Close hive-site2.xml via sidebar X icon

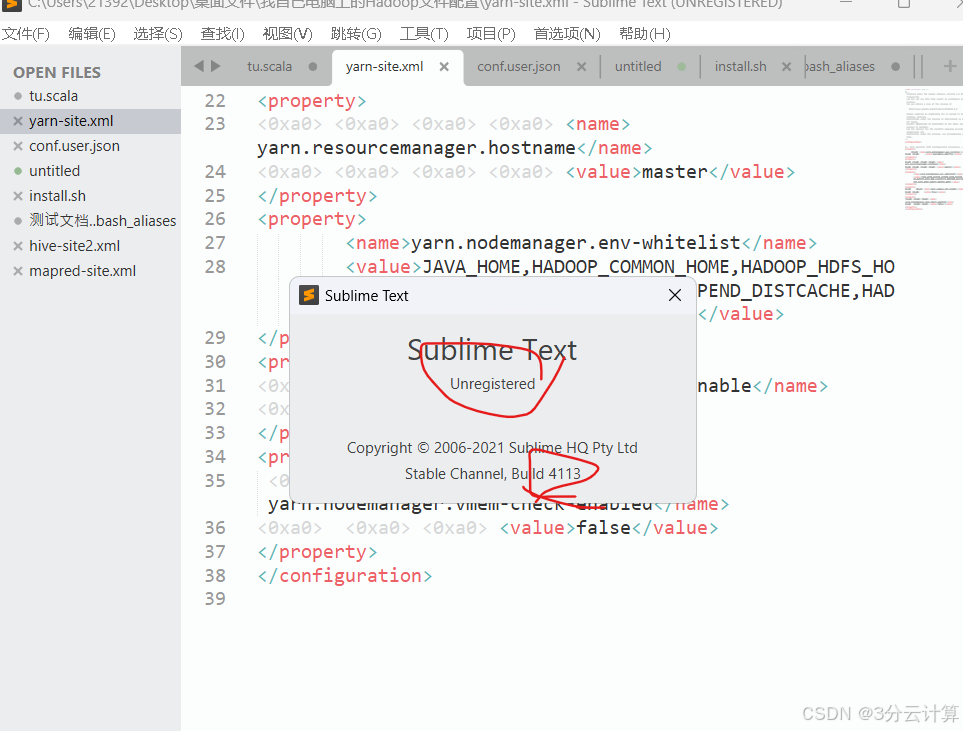18,246
